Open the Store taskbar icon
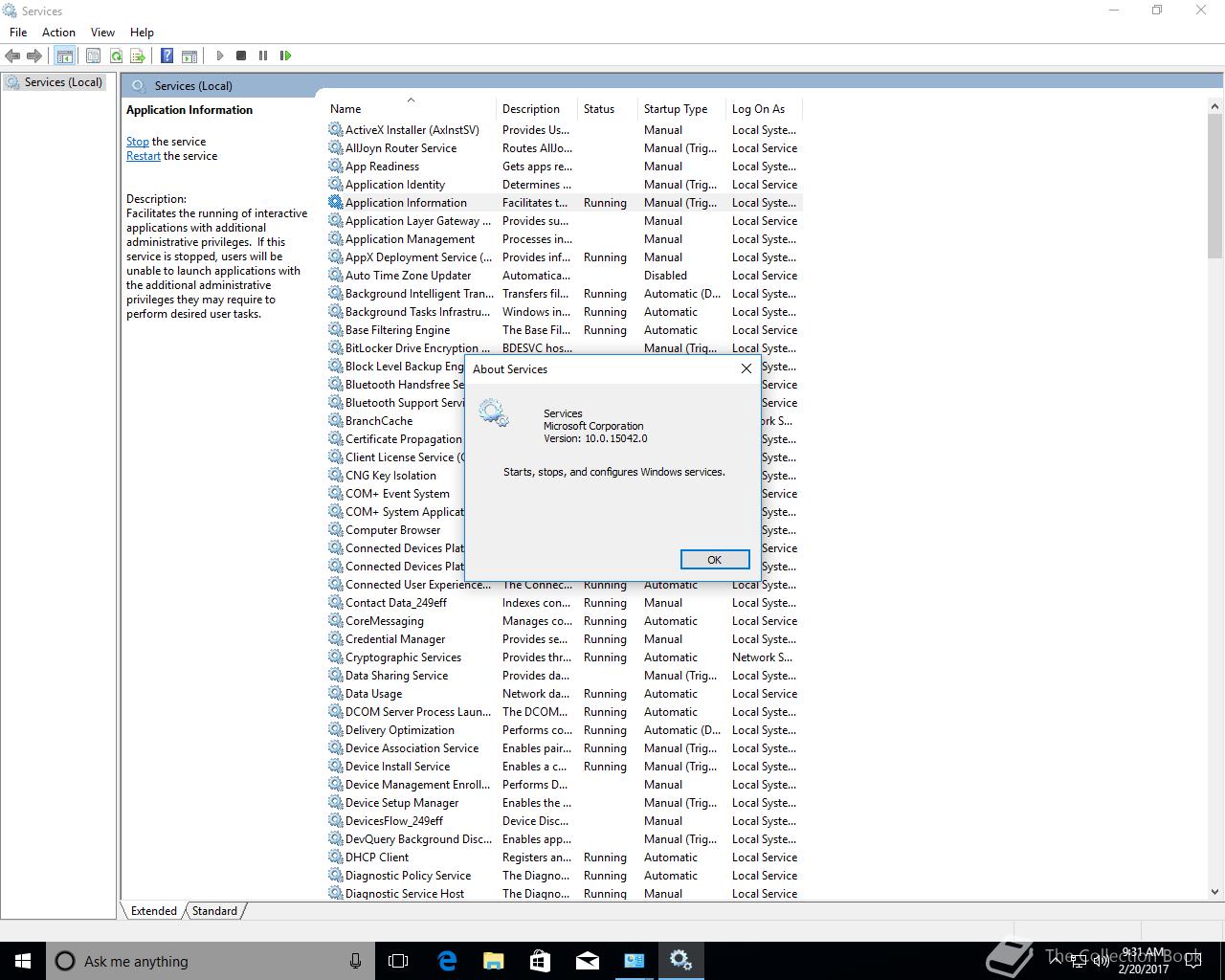 point(541,961)
